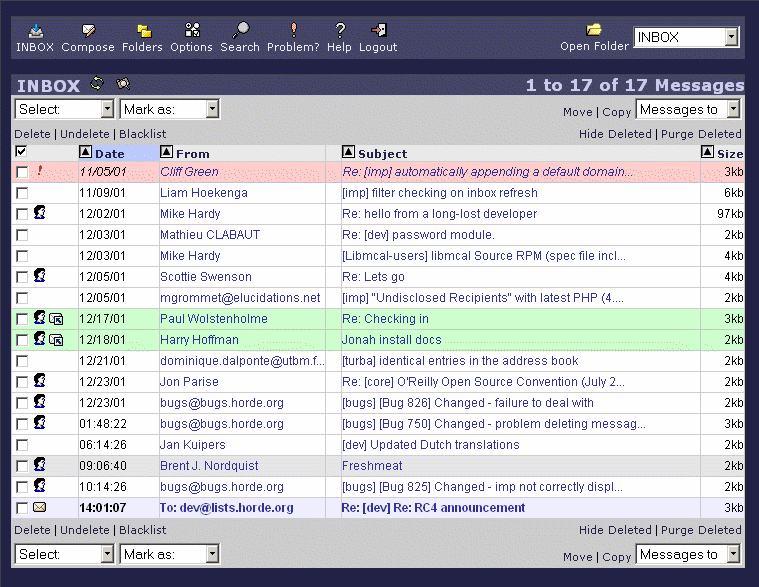Click the Date column sort arrow icon
Image resolution: width=759 pixels, height=587 pixels.
coord(85,152)
